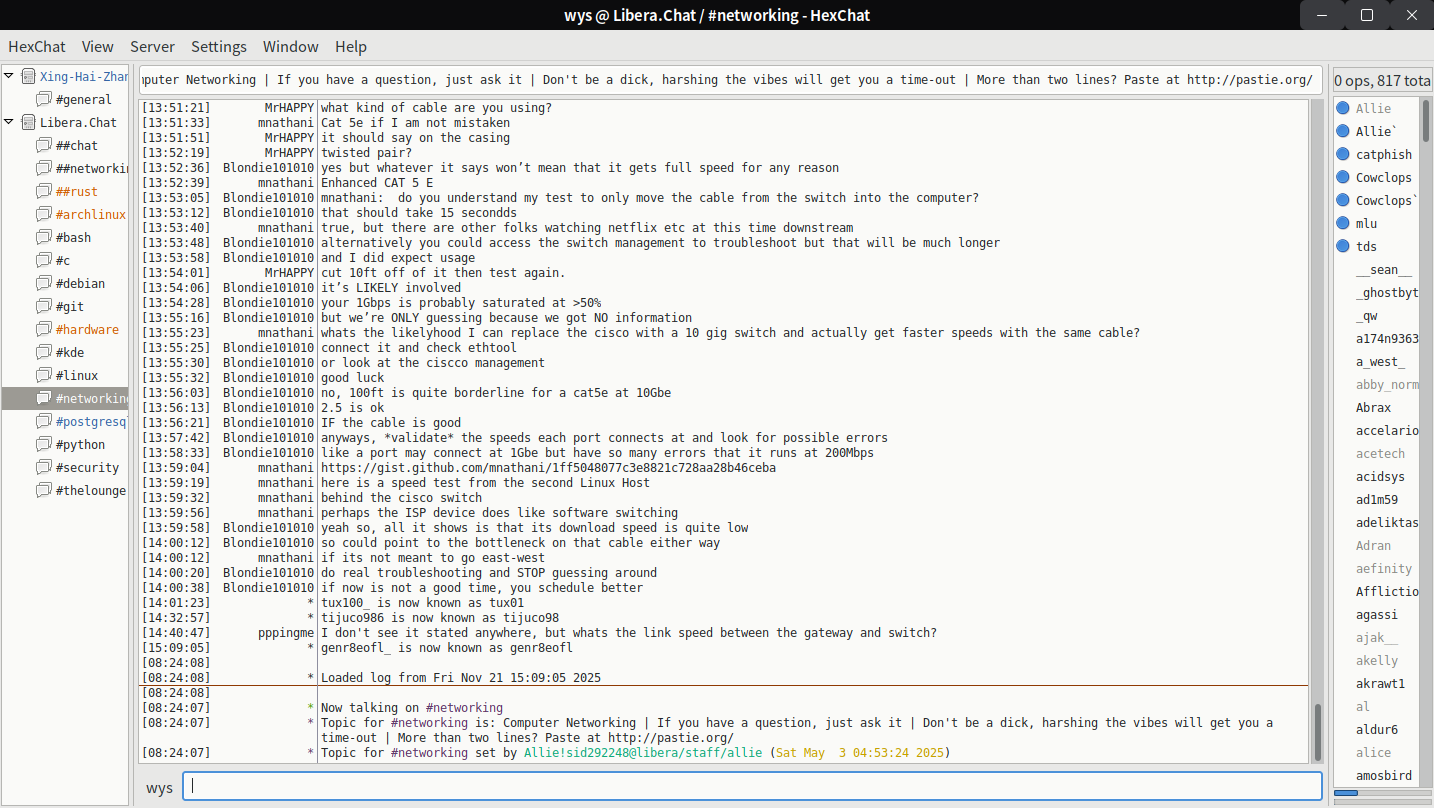Image resolution: width=1434 pixels, height=808 pixels.
Task: Click the blue status dot beside mlu
Action: [1343, 223]
